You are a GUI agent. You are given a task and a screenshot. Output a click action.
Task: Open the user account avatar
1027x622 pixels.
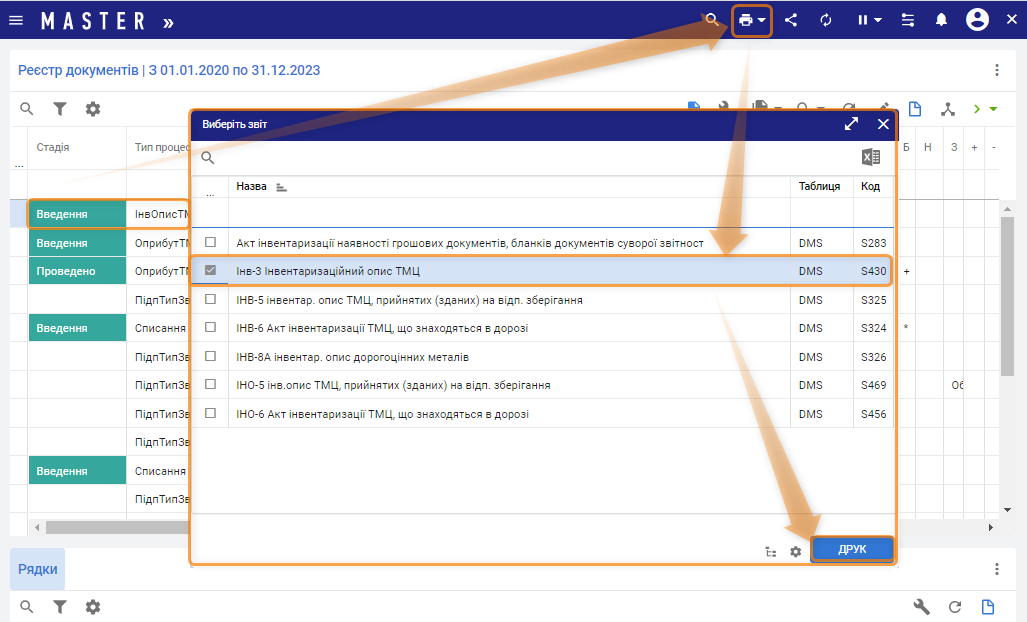pyautogui.click(x=977, y=20)
